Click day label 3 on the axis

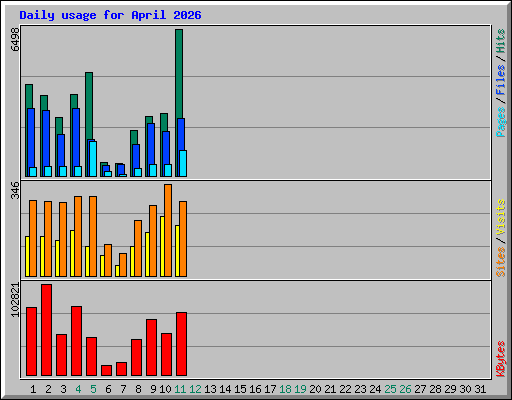(x=63, y=389)
